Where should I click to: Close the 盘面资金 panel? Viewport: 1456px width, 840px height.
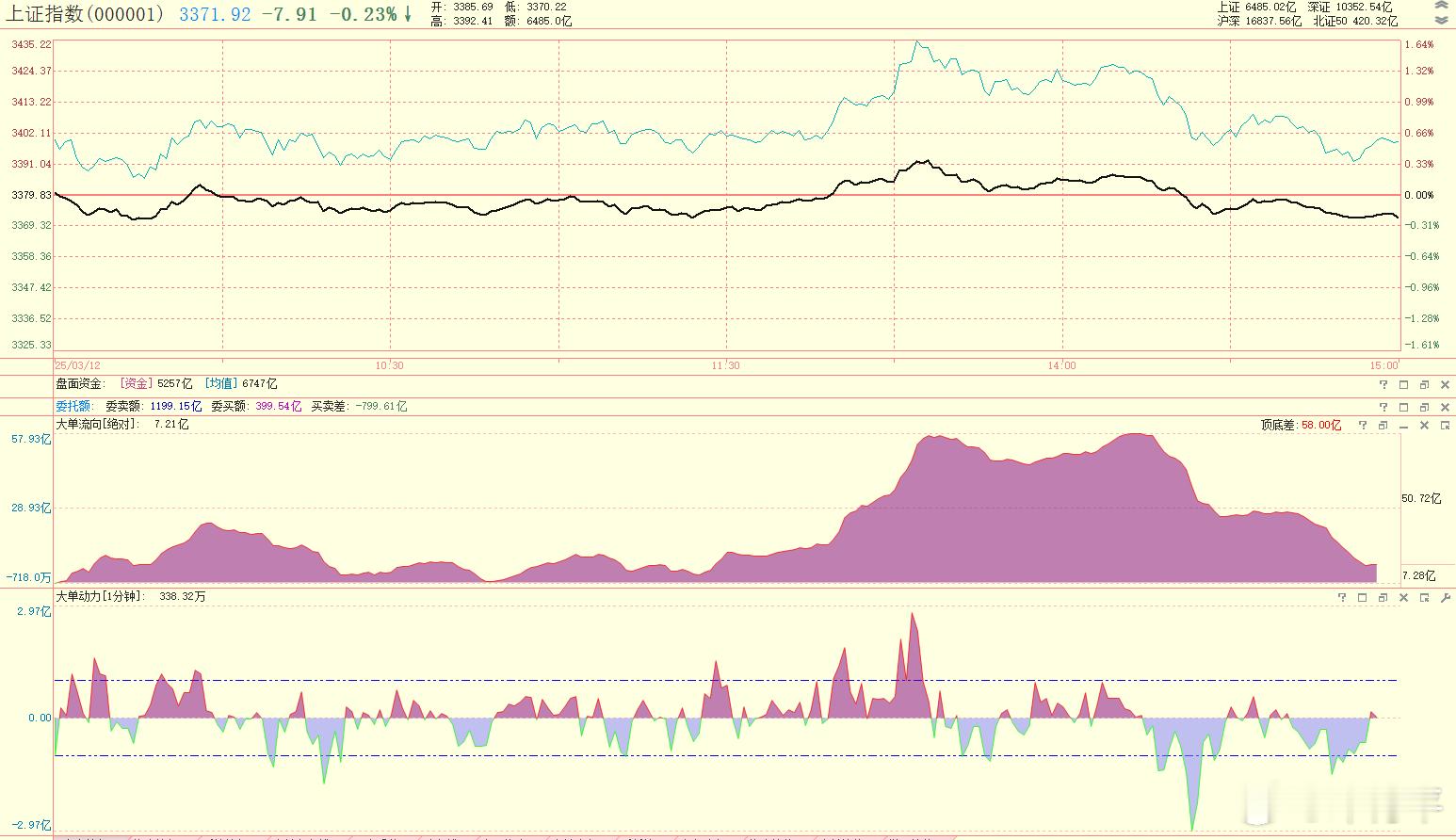click(x=1445, y=384)
